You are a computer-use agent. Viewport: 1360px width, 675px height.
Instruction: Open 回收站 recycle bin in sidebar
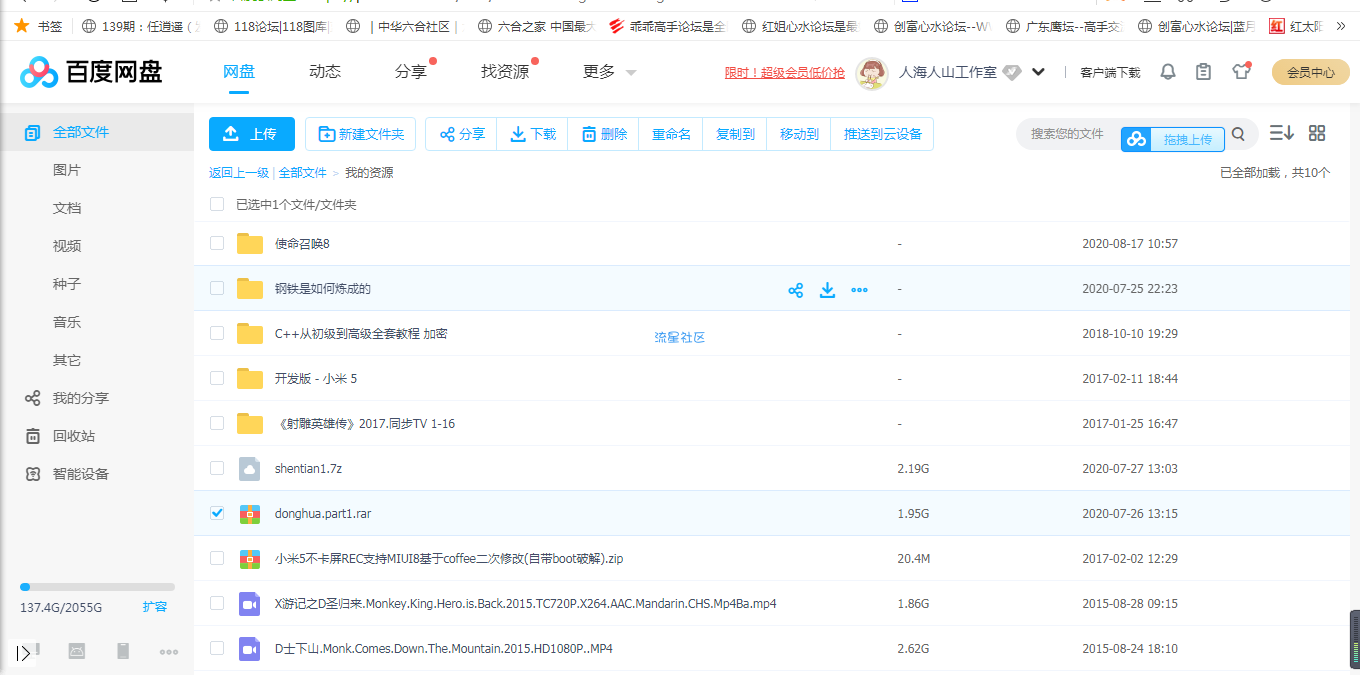(74, 436)
